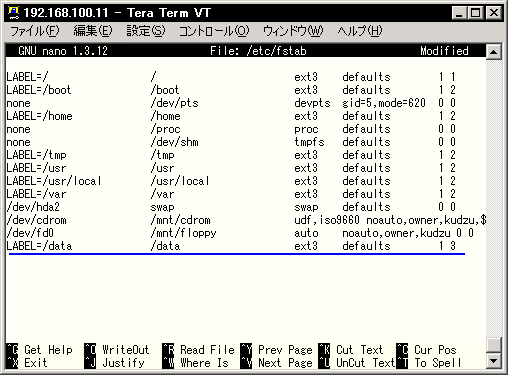This screenshot has width=508, height=375.
Task: Click the ^O WriteOut shortcut
Action: 117,350
